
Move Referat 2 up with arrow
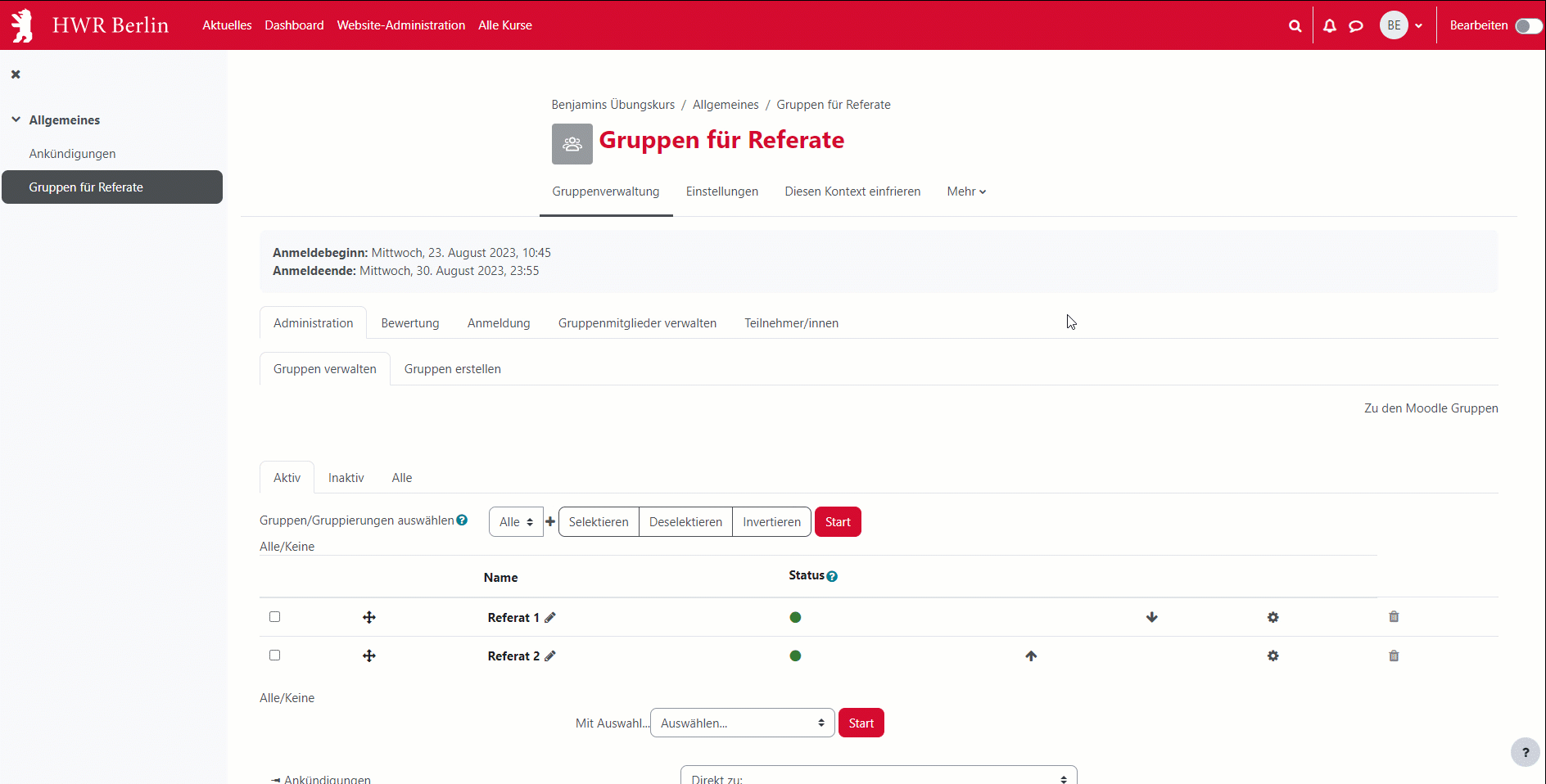tap(1031, 656)
